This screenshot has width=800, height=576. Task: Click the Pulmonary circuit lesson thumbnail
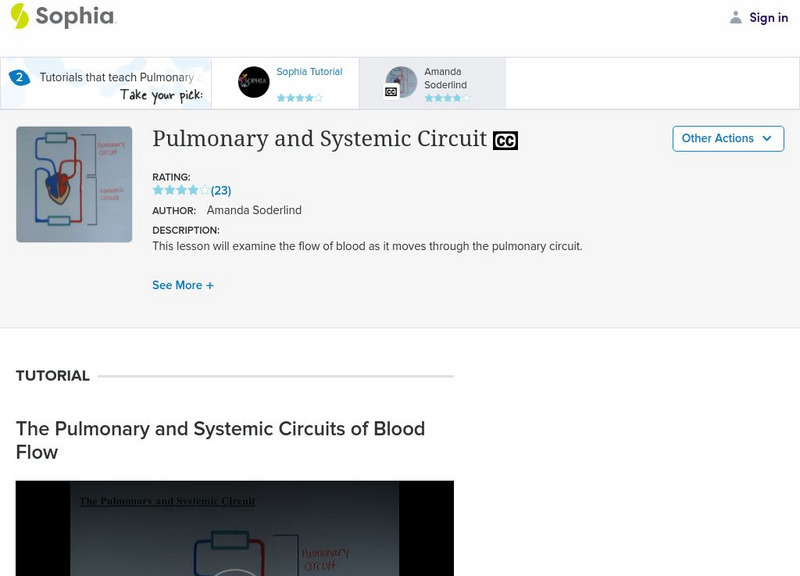[74, 184]
